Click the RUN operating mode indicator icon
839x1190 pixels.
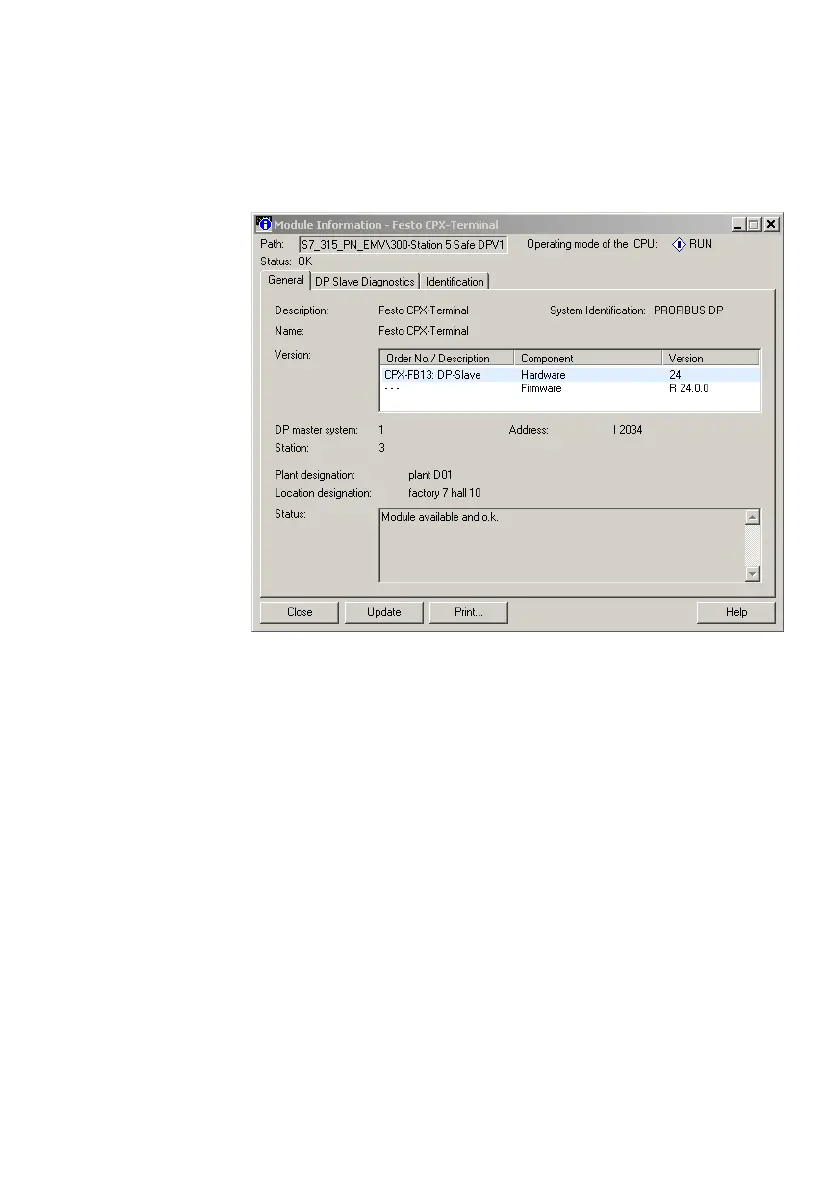tap(678, 244)
